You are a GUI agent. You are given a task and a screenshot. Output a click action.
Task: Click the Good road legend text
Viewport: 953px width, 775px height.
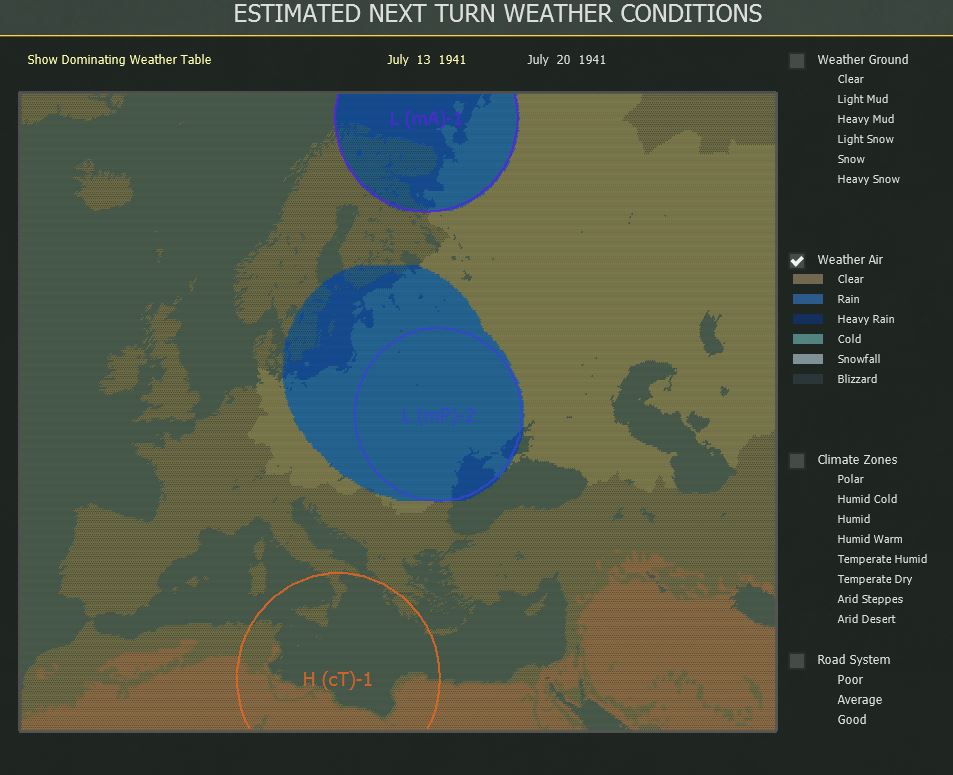[x=852, y=720]
